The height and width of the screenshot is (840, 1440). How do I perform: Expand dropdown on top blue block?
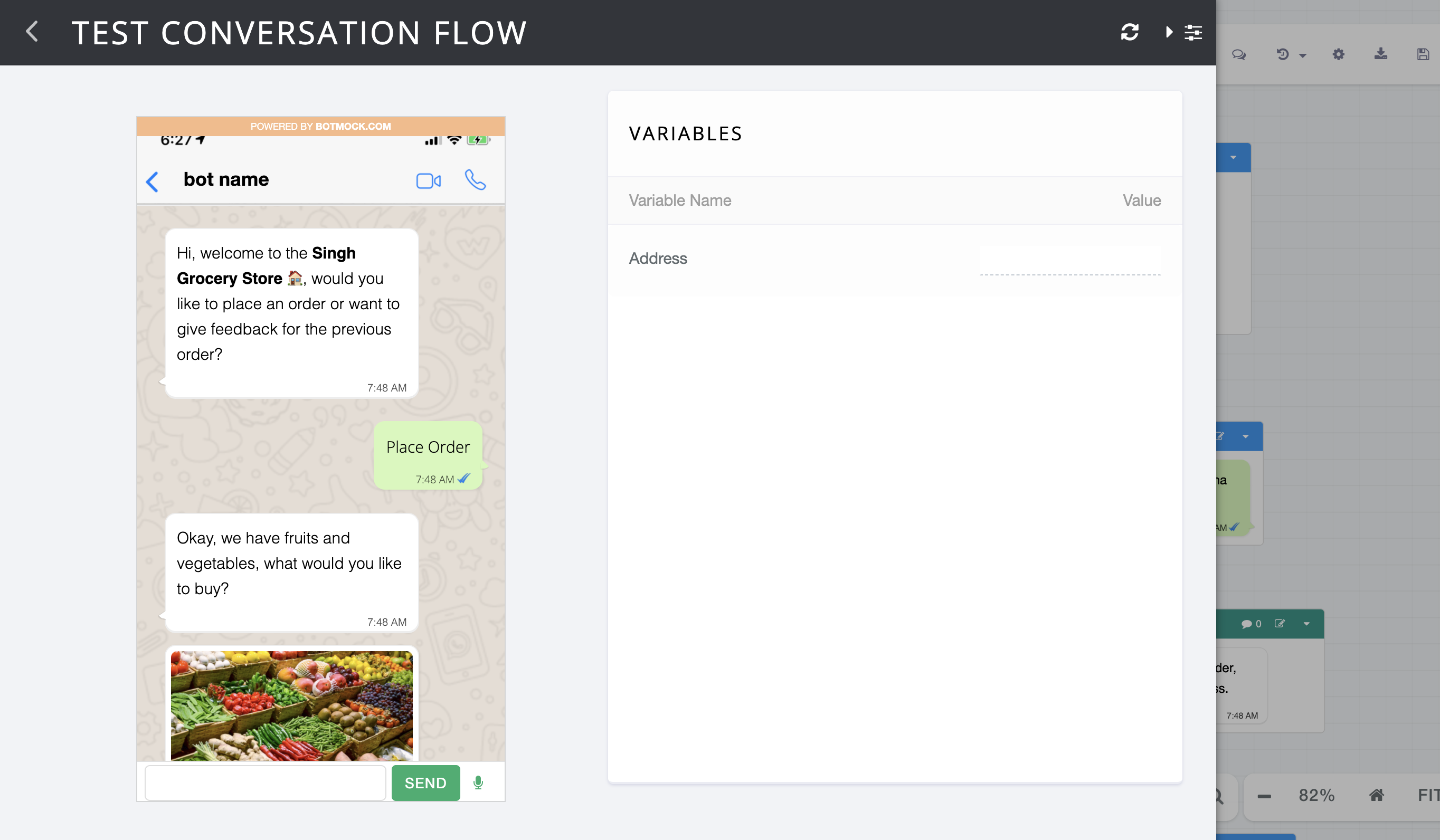point(1233,158)
